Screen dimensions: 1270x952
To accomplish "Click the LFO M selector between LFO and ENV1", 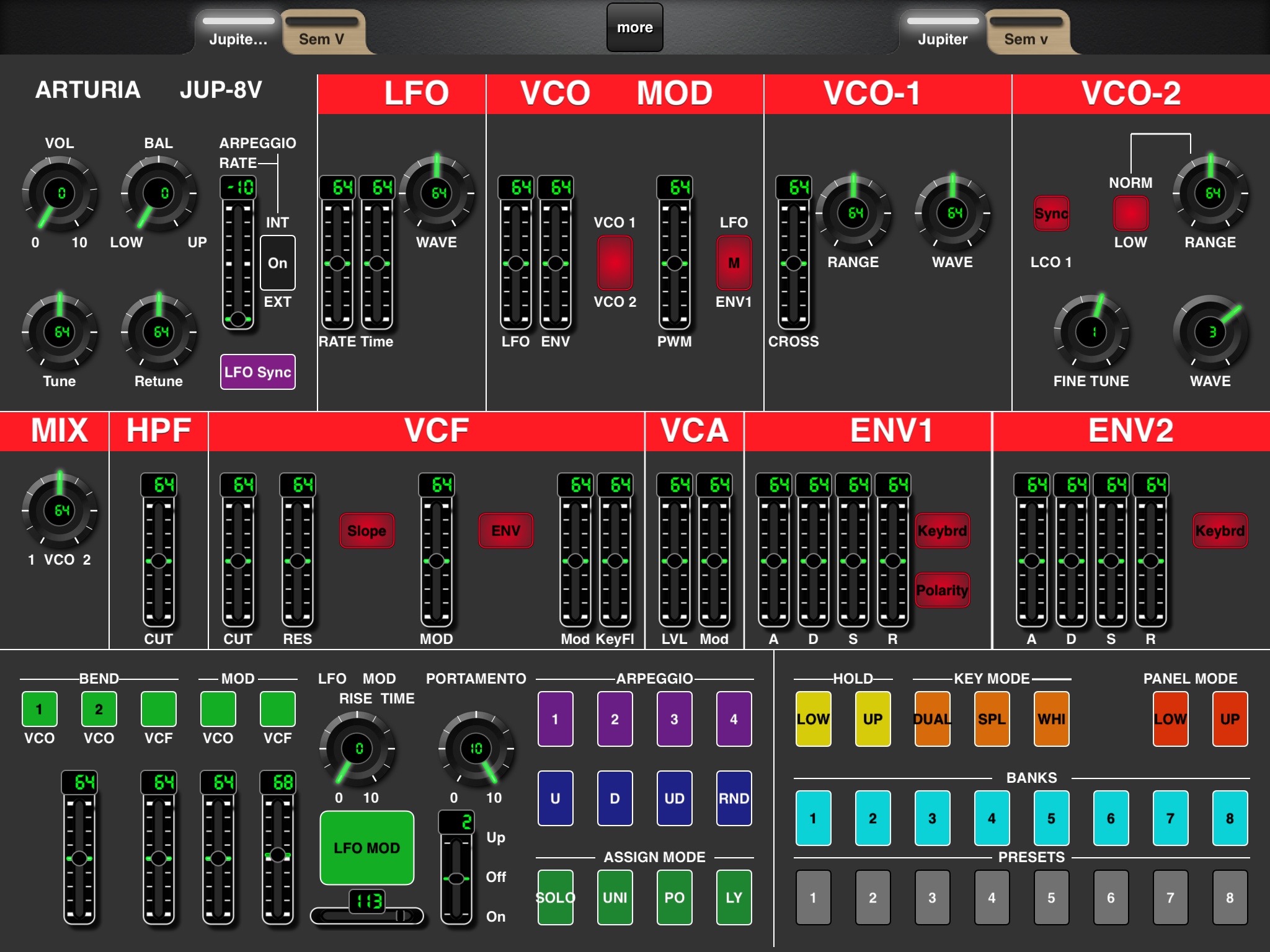I will pyautogui.click(x=734, y=263).
